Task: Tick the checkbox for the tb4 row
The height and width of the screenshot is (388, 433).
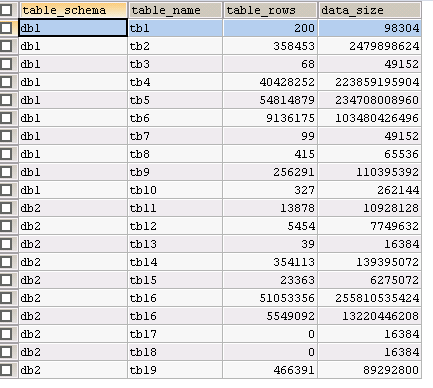Action: pos(6,82)
